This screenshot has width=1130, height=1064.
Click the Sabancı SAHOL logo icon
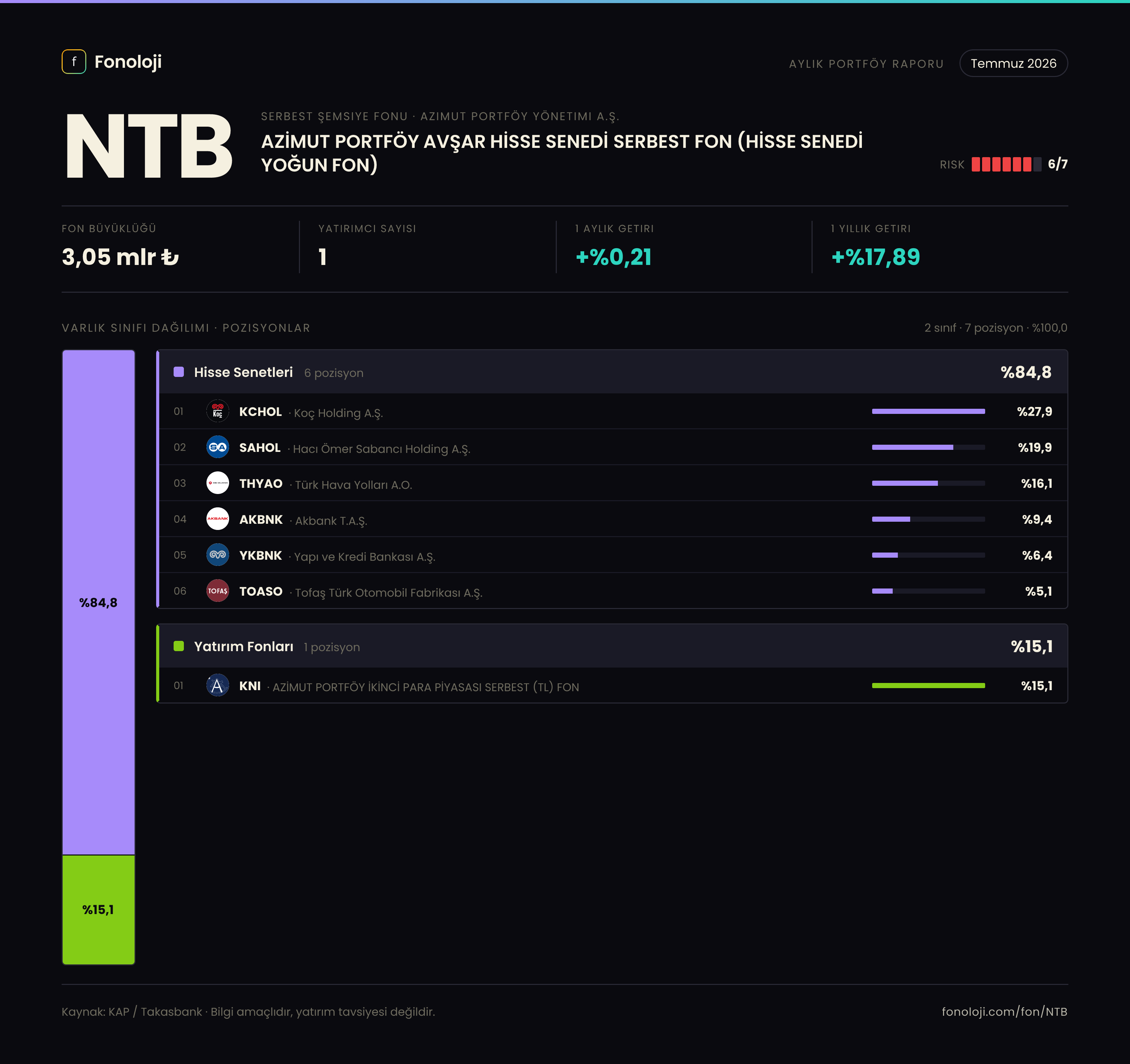(218, 447)
